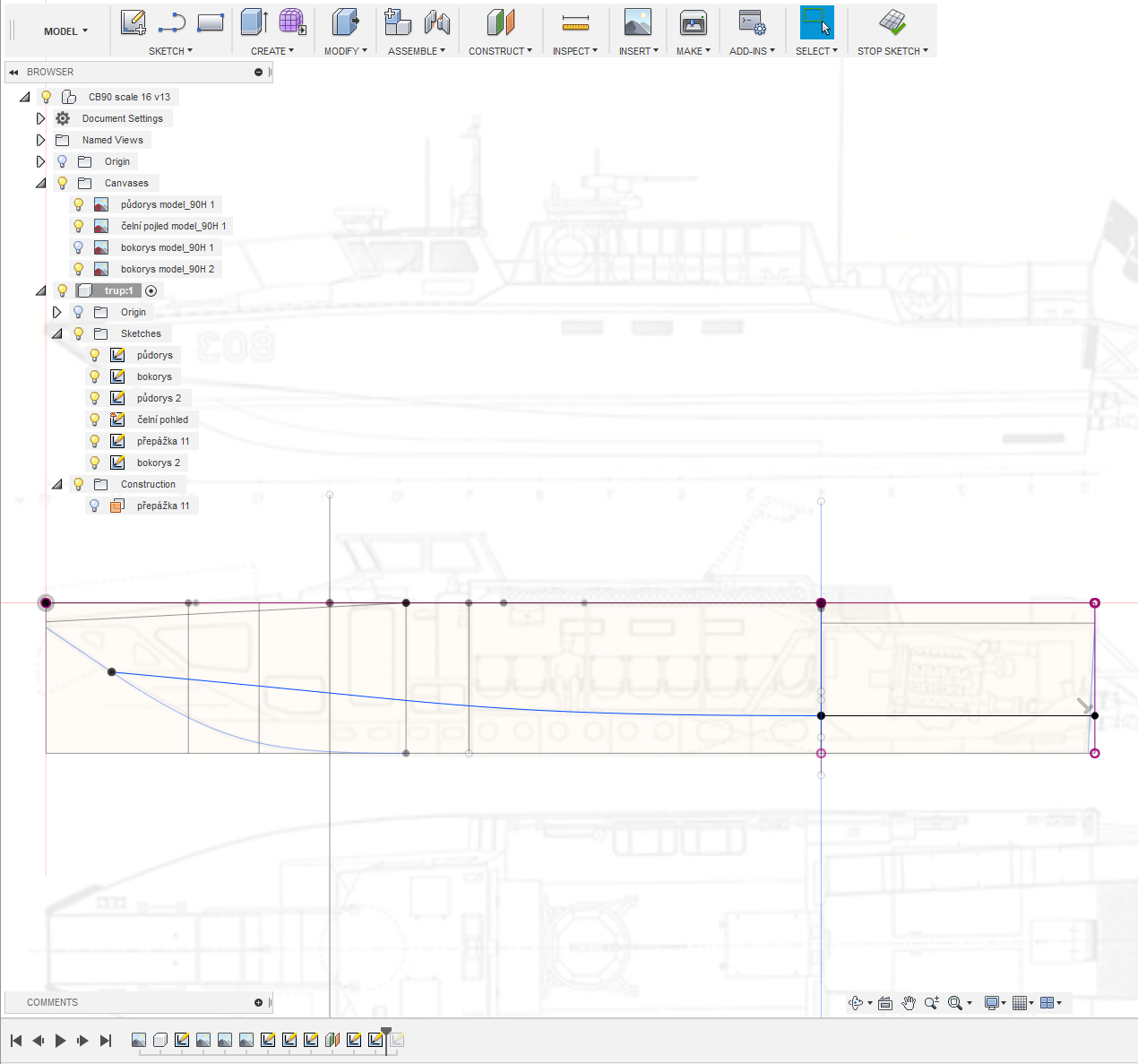
Task: Select the Measure ruler icon
Action: (x=575, y=23)
